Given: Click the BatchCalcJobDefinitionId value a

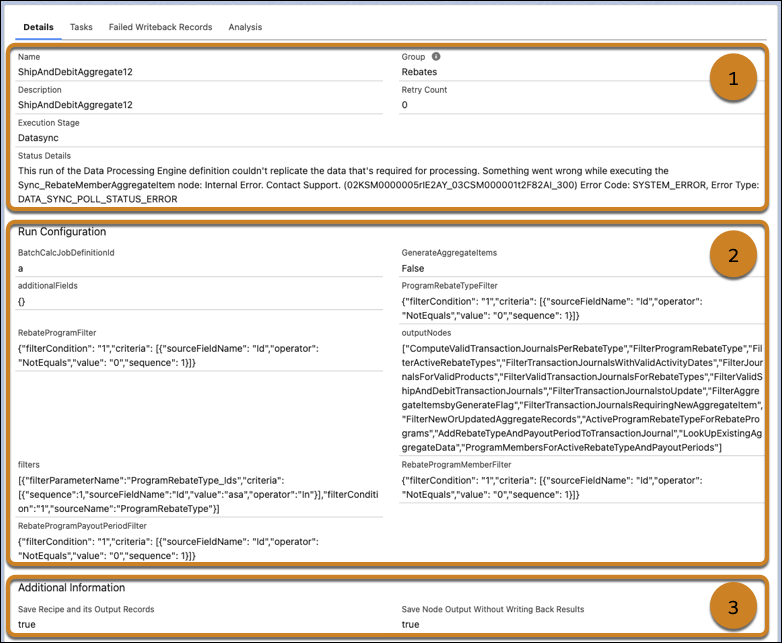Looking at the screenshot, I should coord(20,268).
